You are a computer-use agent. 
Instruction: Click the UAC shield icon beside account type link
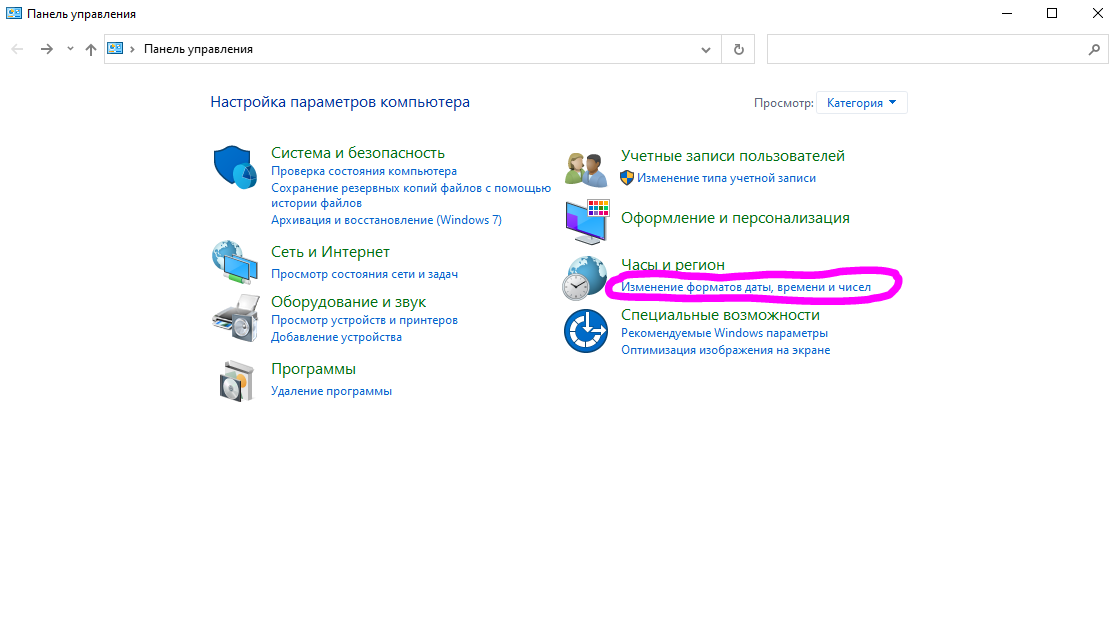click(x=627, y=178)
